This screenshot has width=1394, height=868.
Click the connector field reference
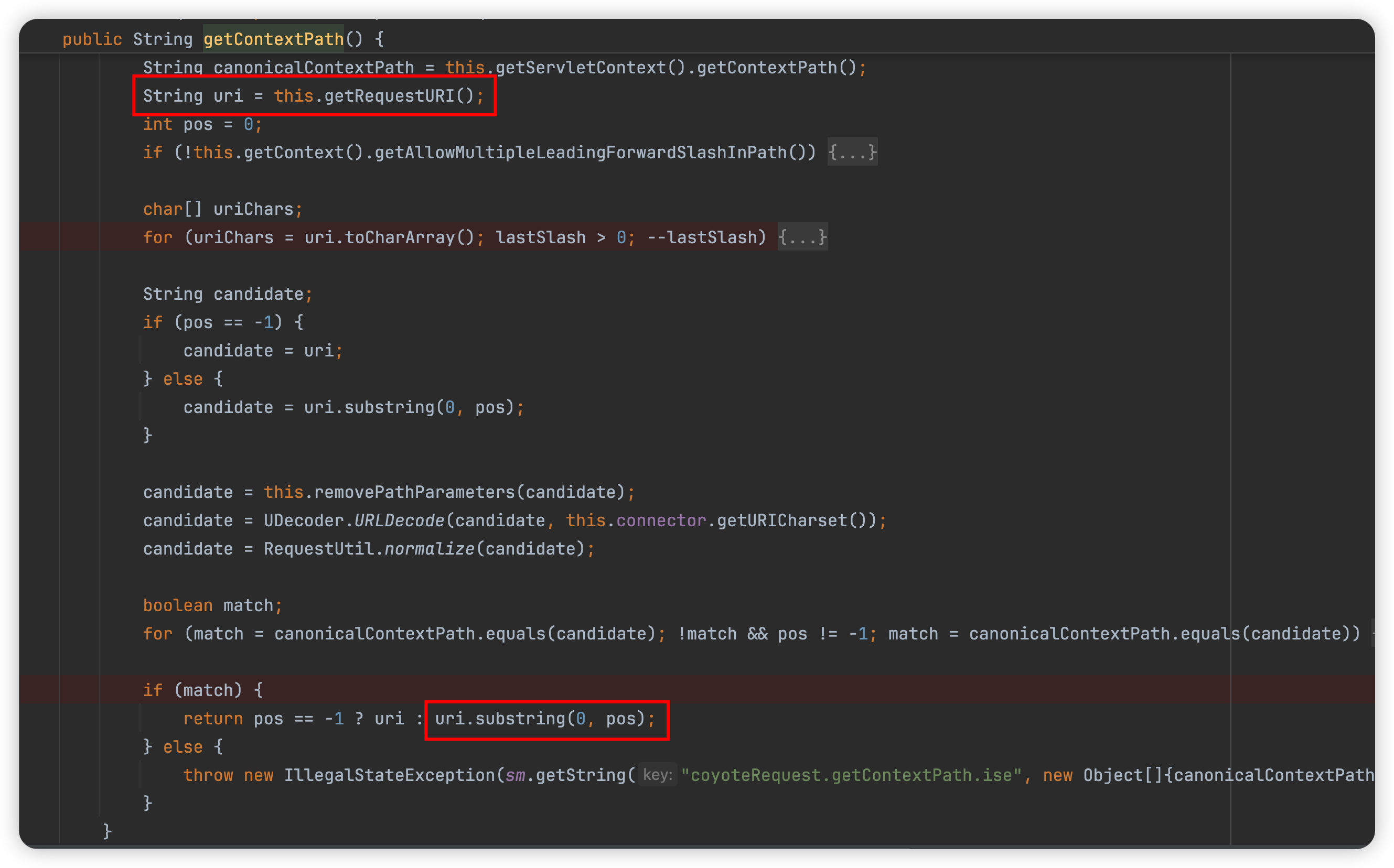tap(660, 520)
